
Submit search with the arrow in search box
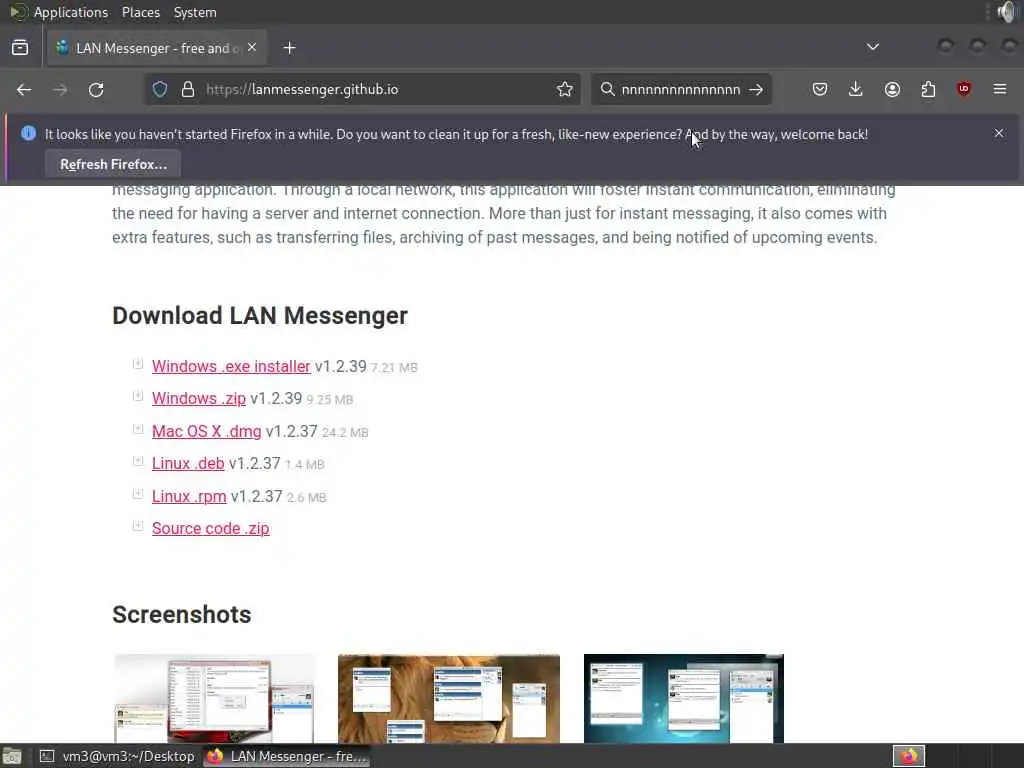coord(756,89)
